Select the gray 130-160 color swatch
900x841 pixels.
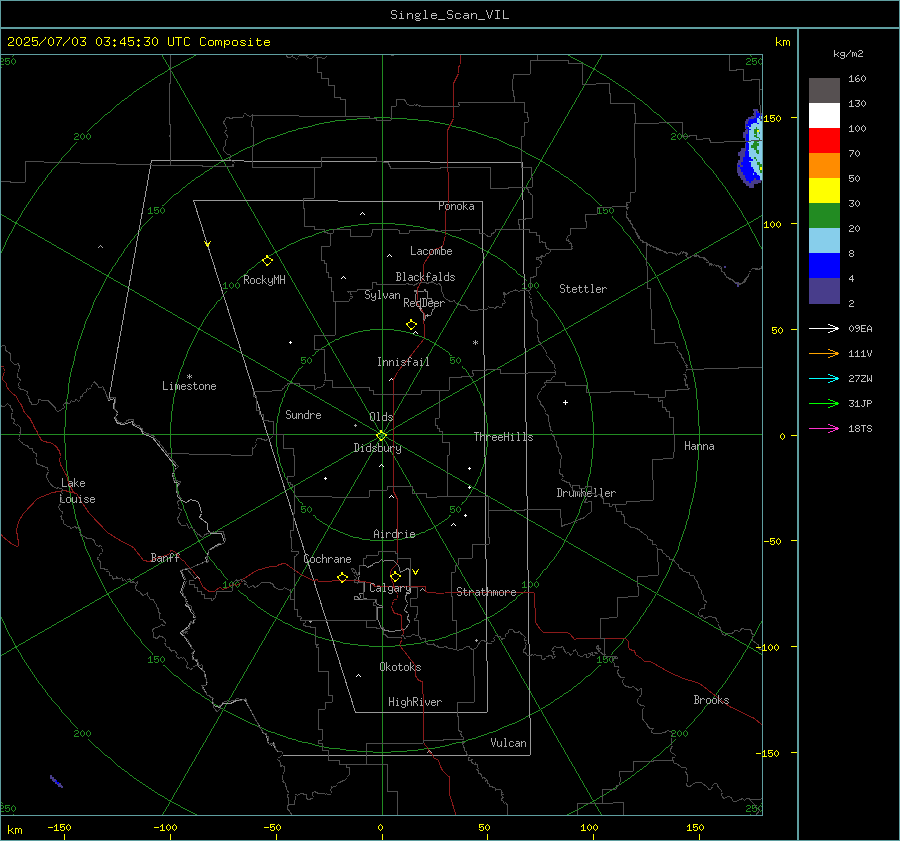[824, 91]
